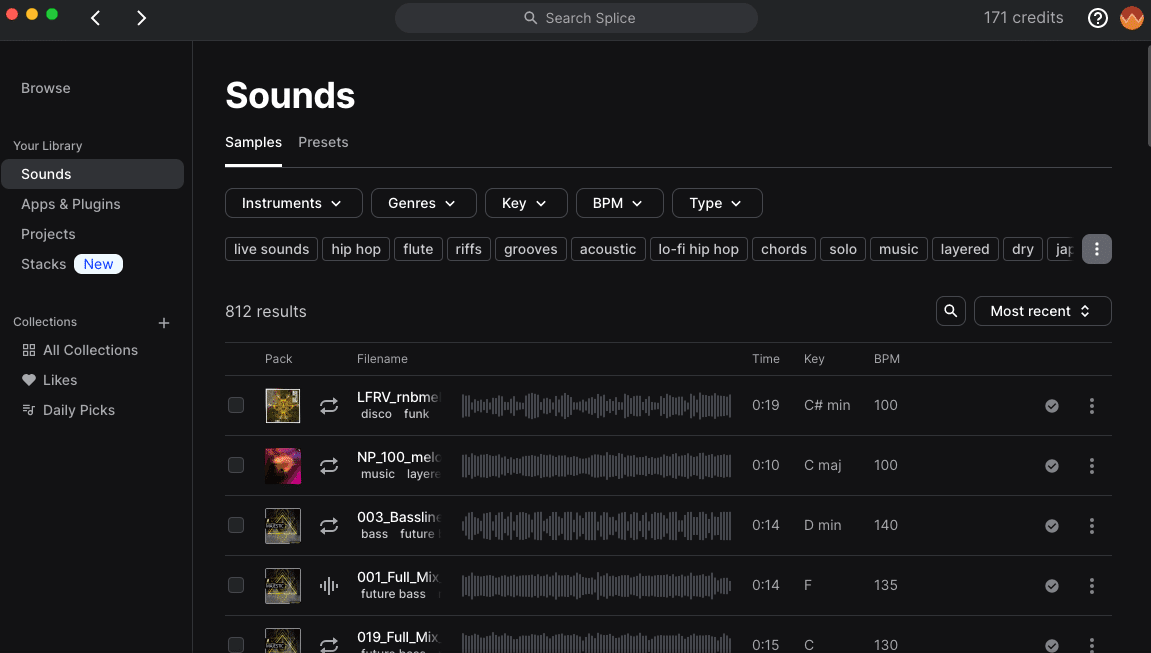Open Stacks in the sidebar
Viewport: 1151px width, 653px height.
(43, 264)
